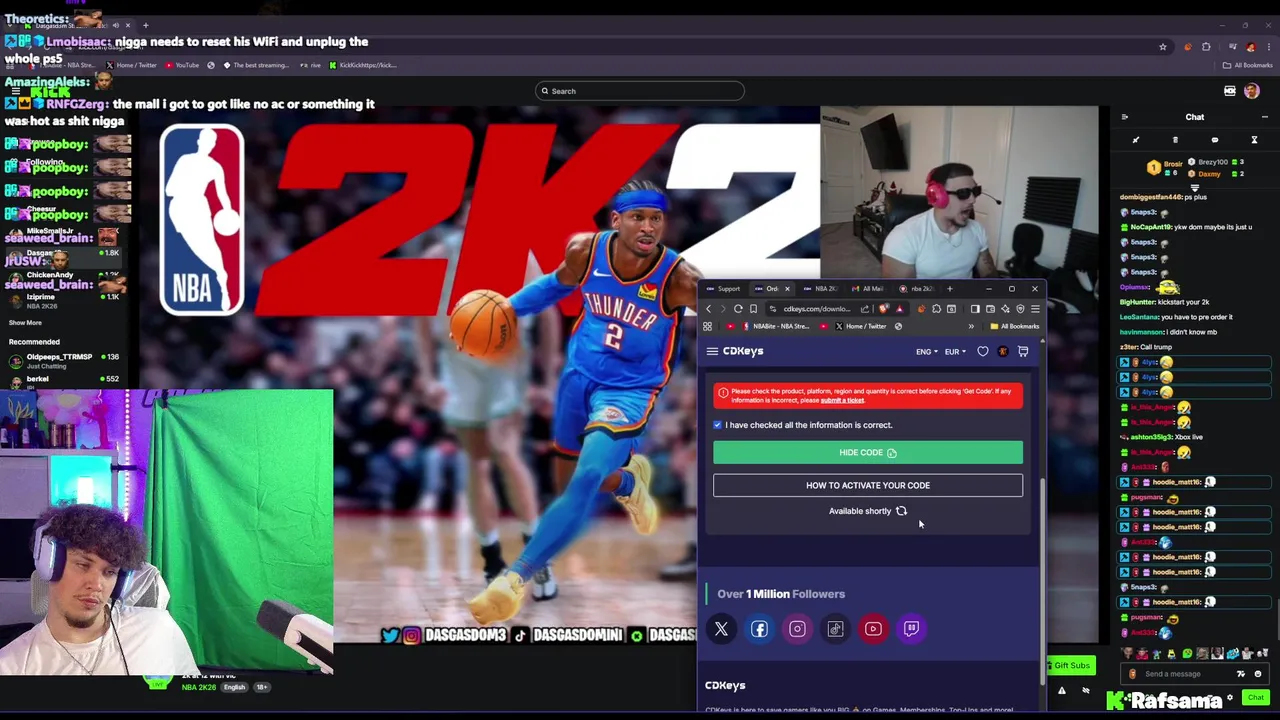Viewport: 1280px width, 720px height.
Task: Collapse the Kick chat panel
Action: (x=1125, y=117)
